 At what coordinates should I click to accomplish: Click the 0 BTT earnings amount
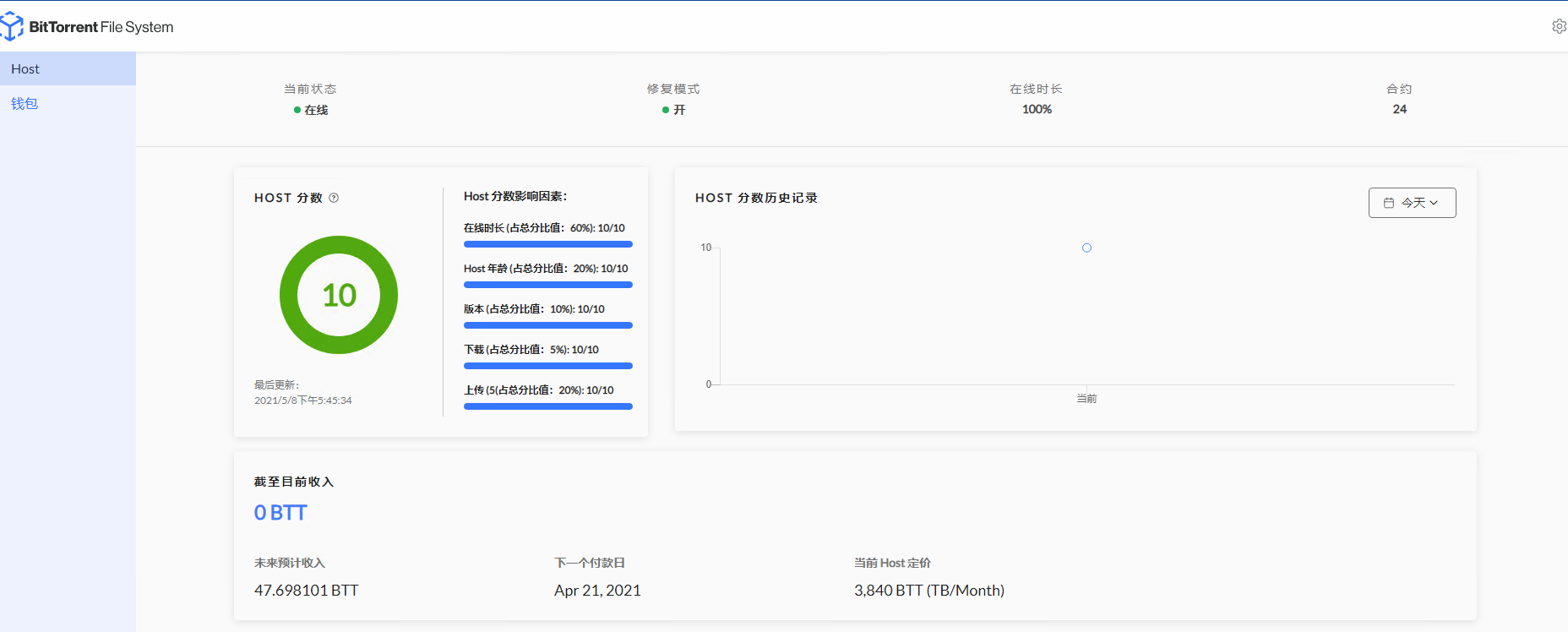280,513
